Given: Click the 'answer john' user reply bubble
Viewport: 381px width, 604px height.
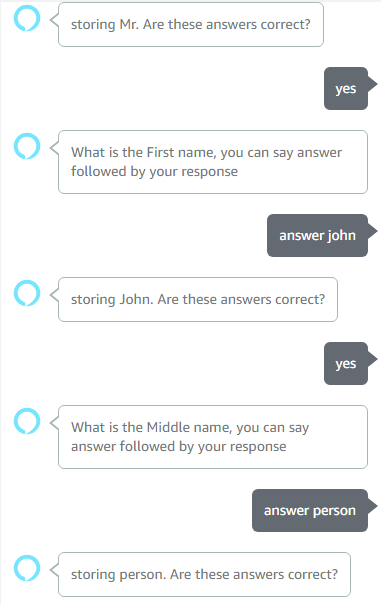Looking at the screenshot, I should pyautogui.click(x=317, y=235).
